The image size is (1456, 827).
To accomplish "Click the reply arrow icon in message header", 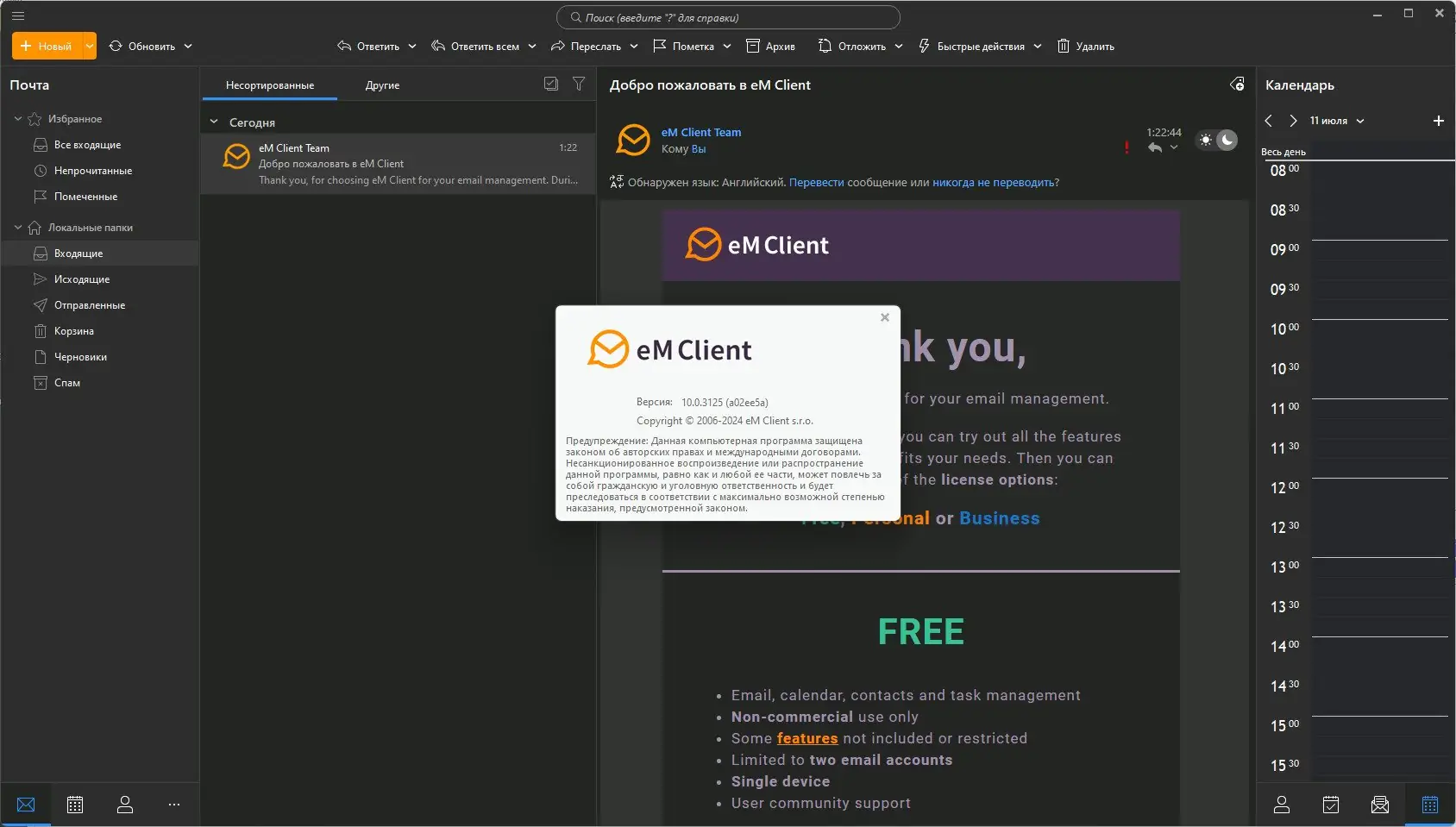I will click(x=1155, y=147).
